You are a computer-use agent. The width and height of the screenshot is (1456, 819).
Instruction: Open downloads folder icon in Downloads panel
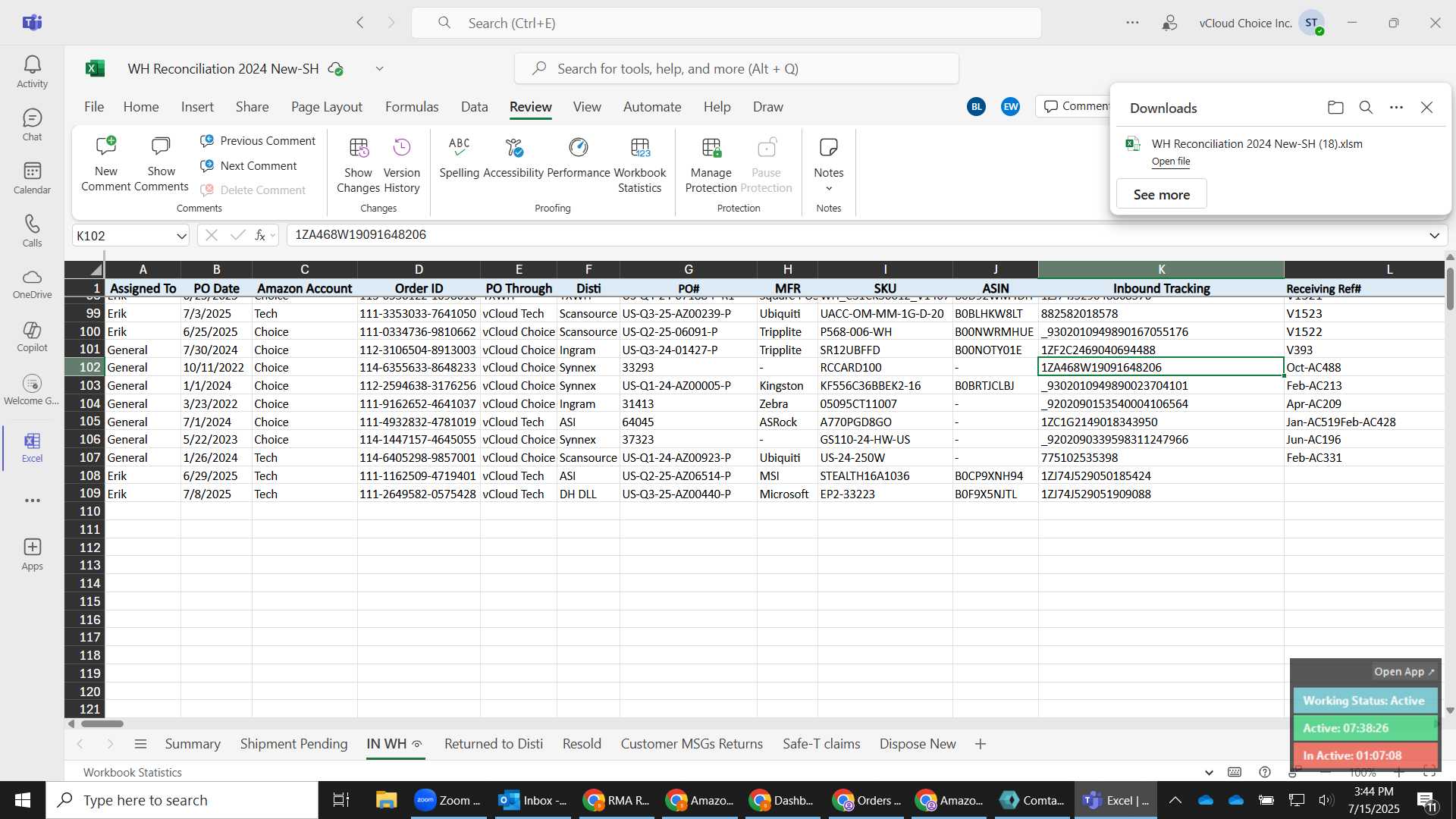point(1335,108)
